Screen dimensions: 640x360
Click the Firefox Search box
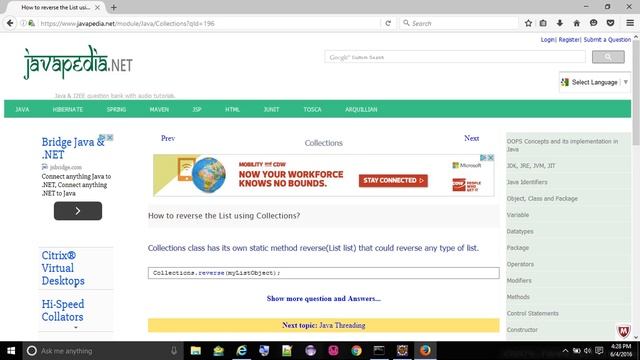pyautogui.click(x=459, y=23)
